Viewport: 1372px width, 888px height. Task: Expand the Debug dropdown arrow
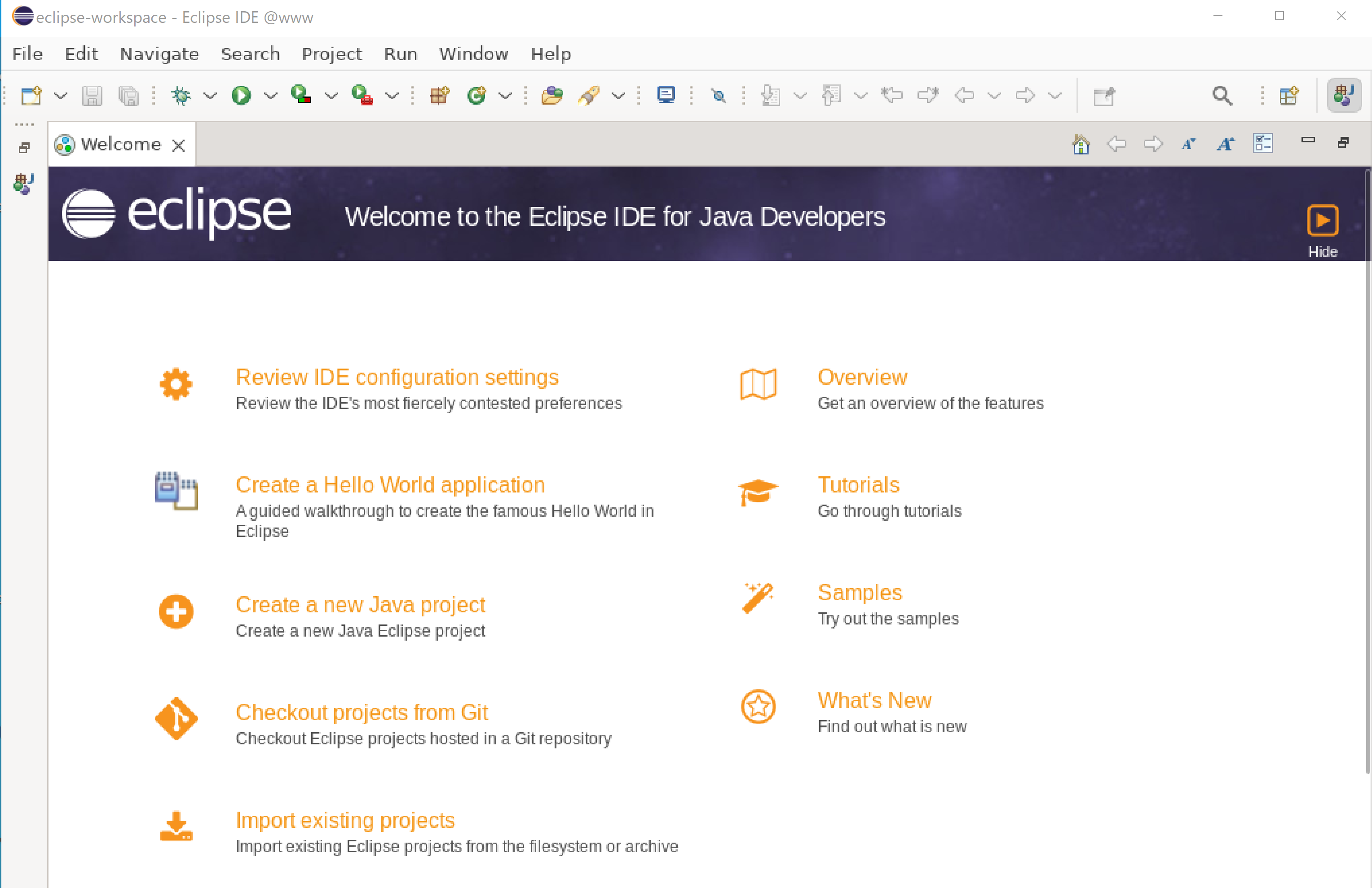[211, 96]
